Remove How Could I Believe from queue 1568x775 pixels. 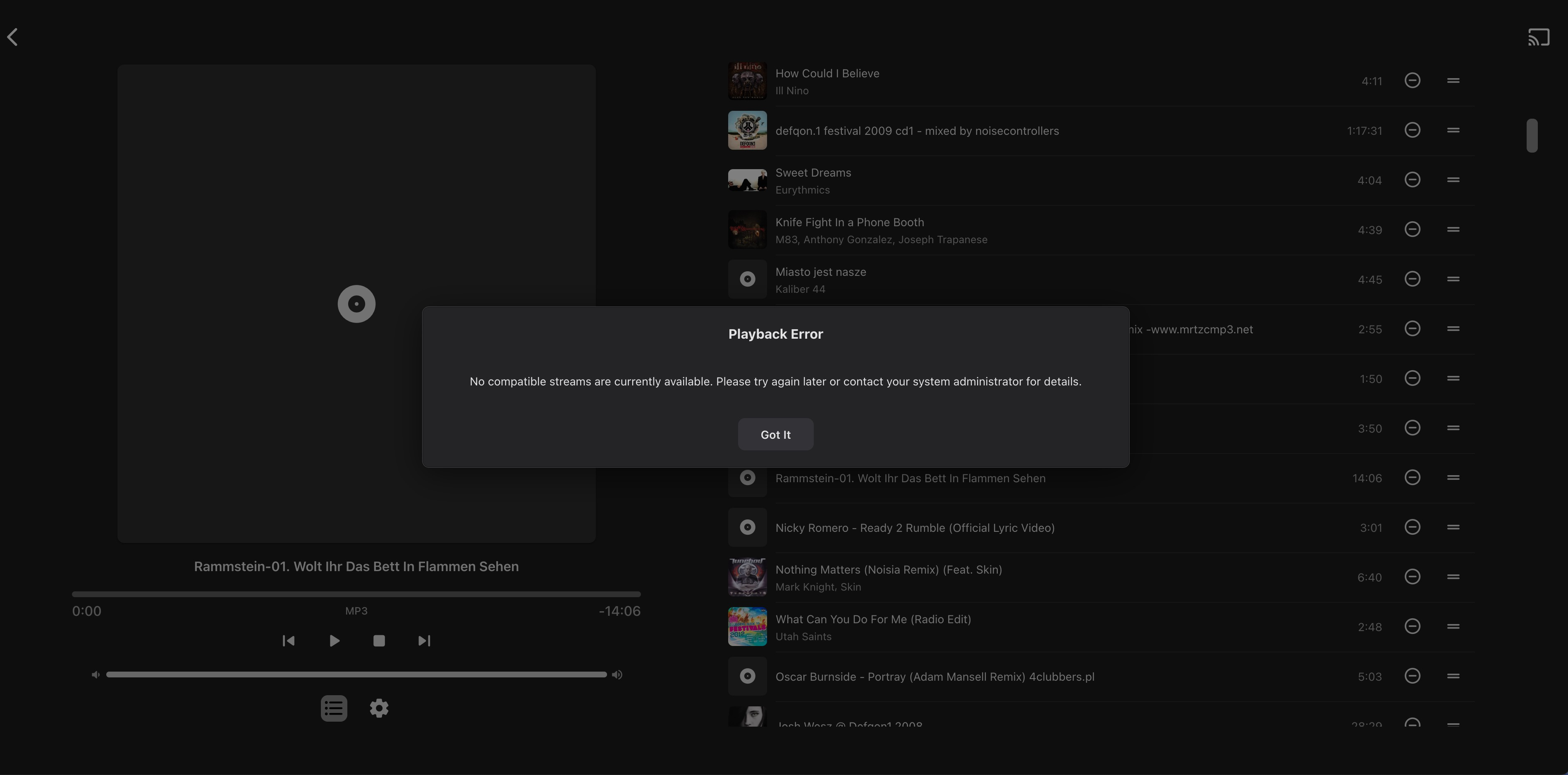coord(1412,80)
